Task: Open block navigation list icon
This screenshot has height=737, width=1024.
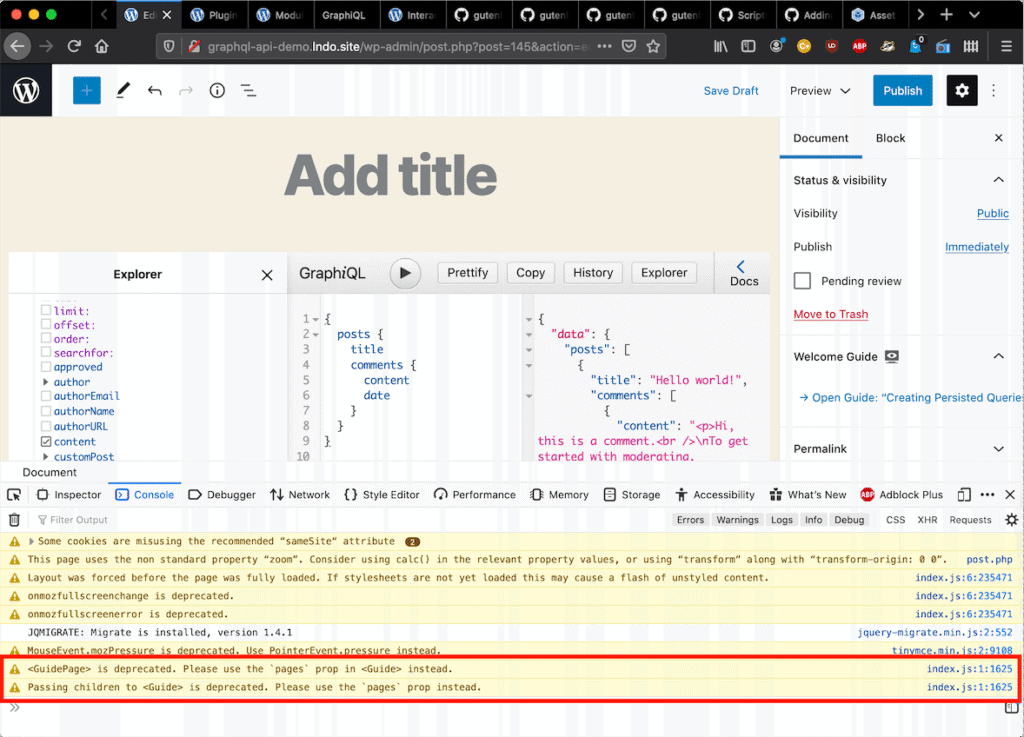Action: (x=248, y=91)
